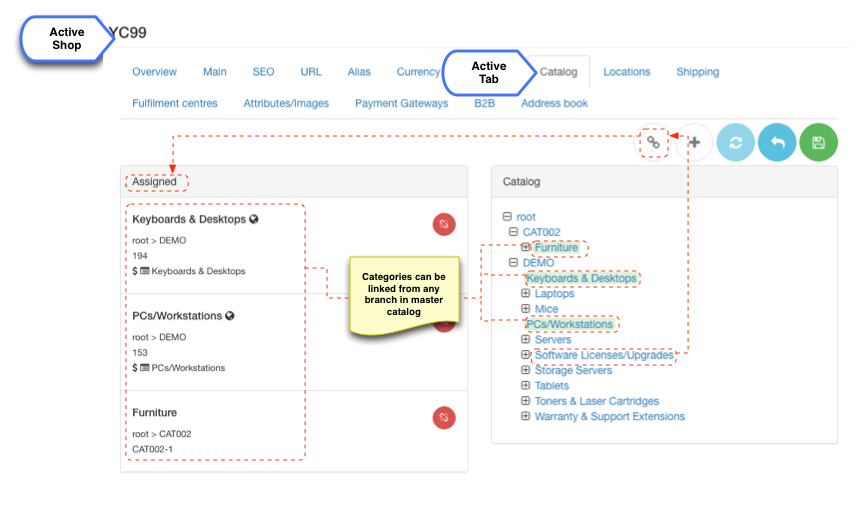
Task: Click the blue undo back arrow button
Action: point(777,143)
